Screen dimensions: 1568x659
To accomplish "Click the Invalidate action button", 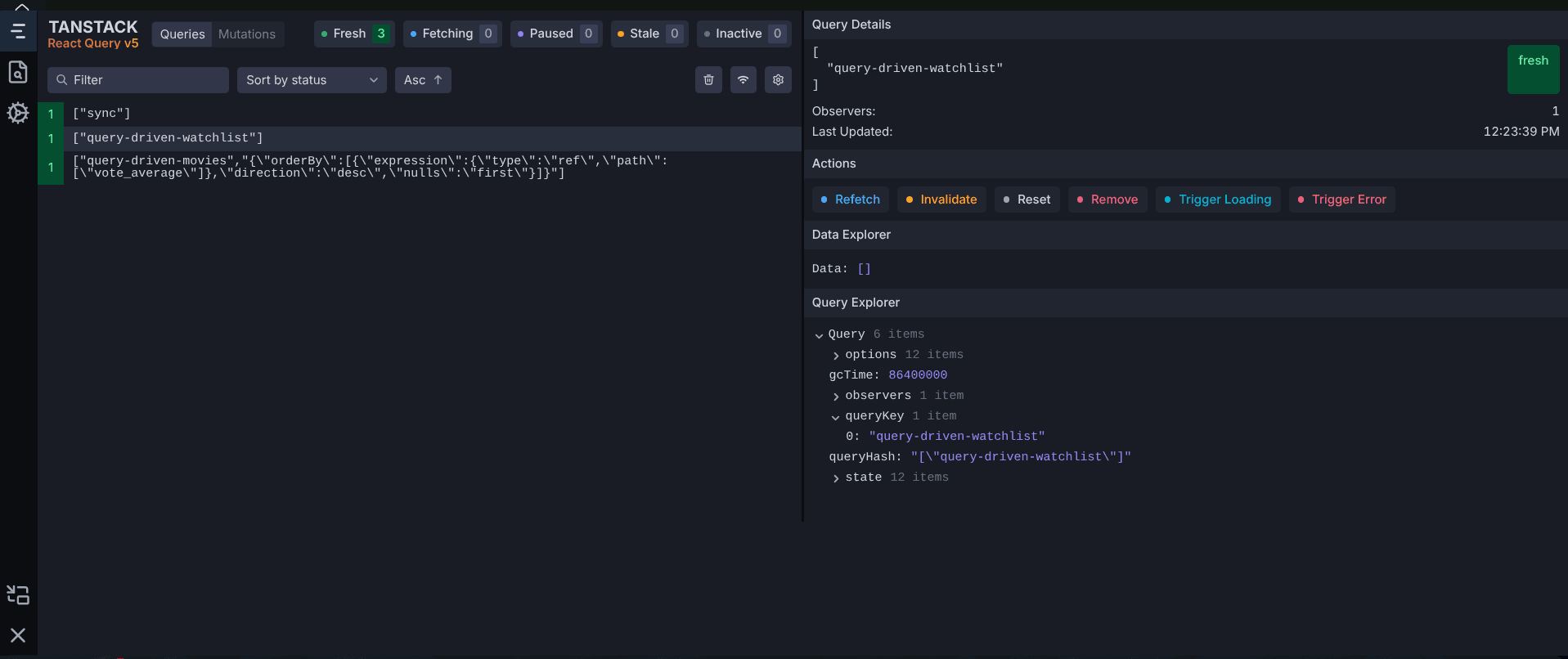I will point(941,199).
